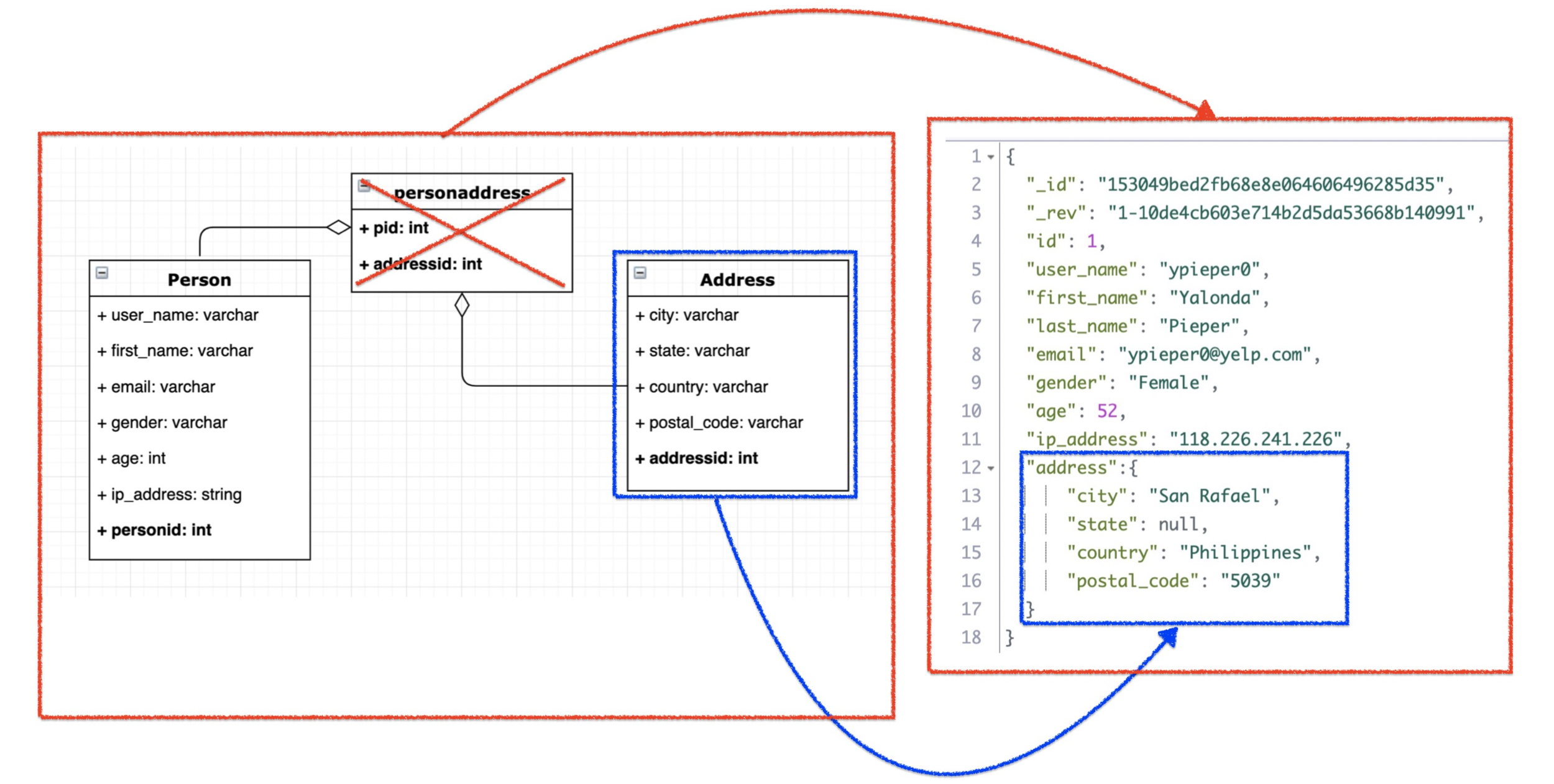Collapse the Address table icon
The height and width of the screenshot is (784, 1554).
[640, 273]
